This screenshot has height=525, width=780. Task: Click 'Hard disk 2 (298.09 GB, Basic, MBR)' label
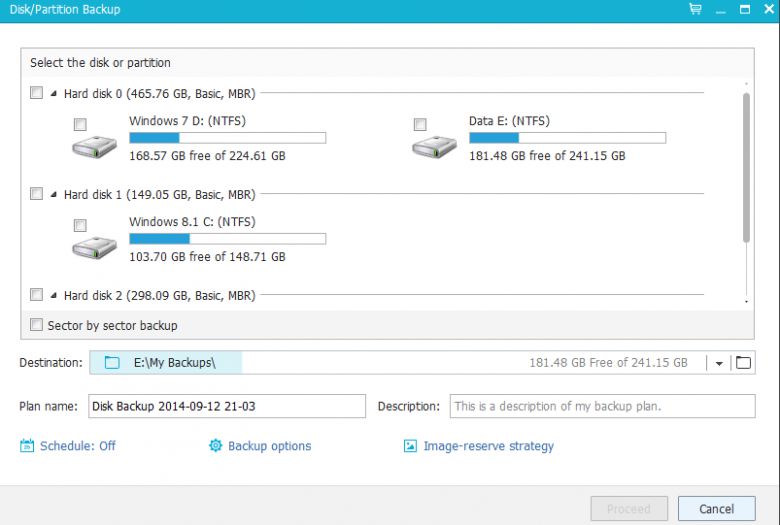[159, 296]
